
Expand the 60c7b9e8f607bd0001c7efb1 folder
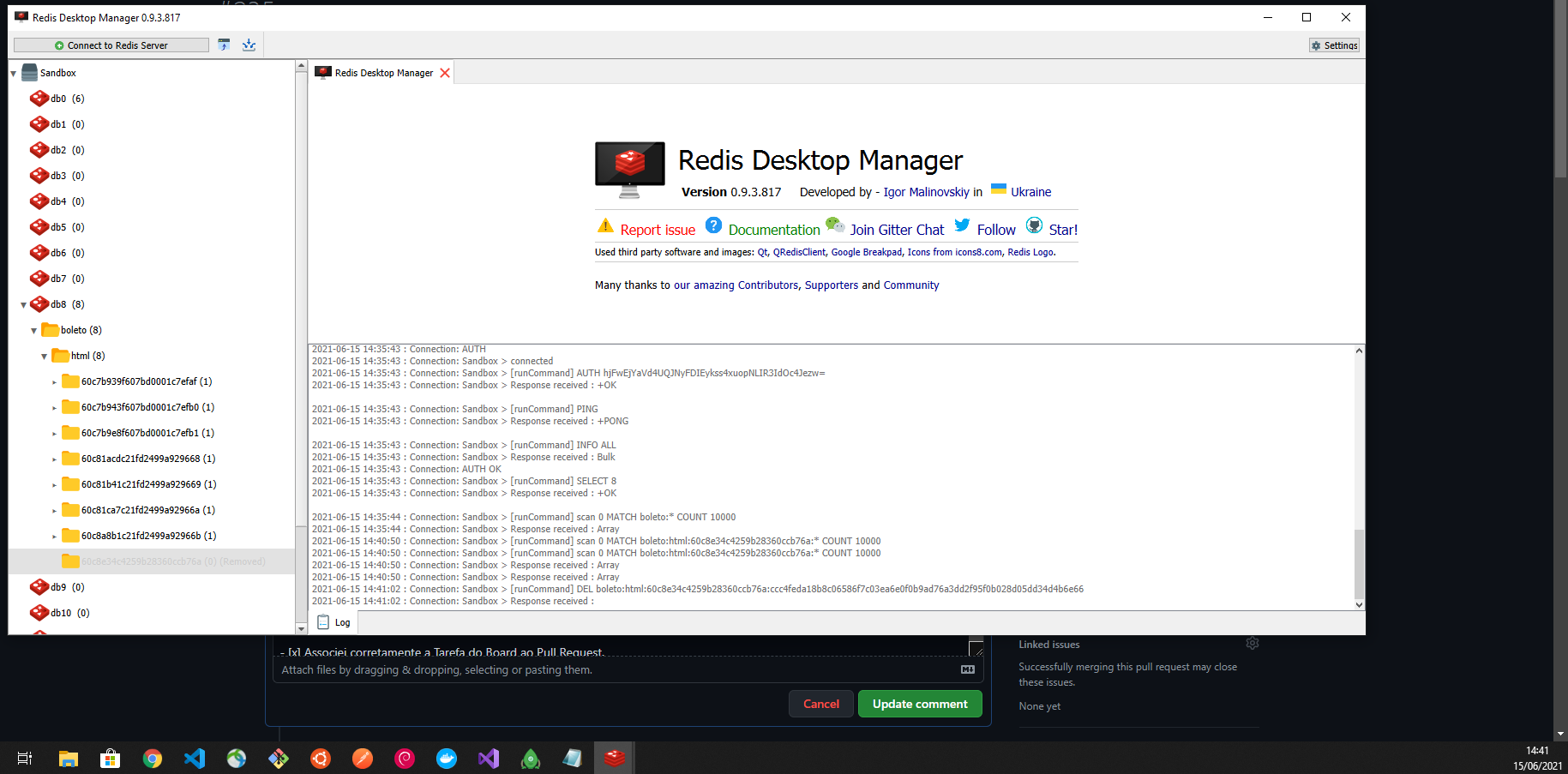tap(54, 434)
